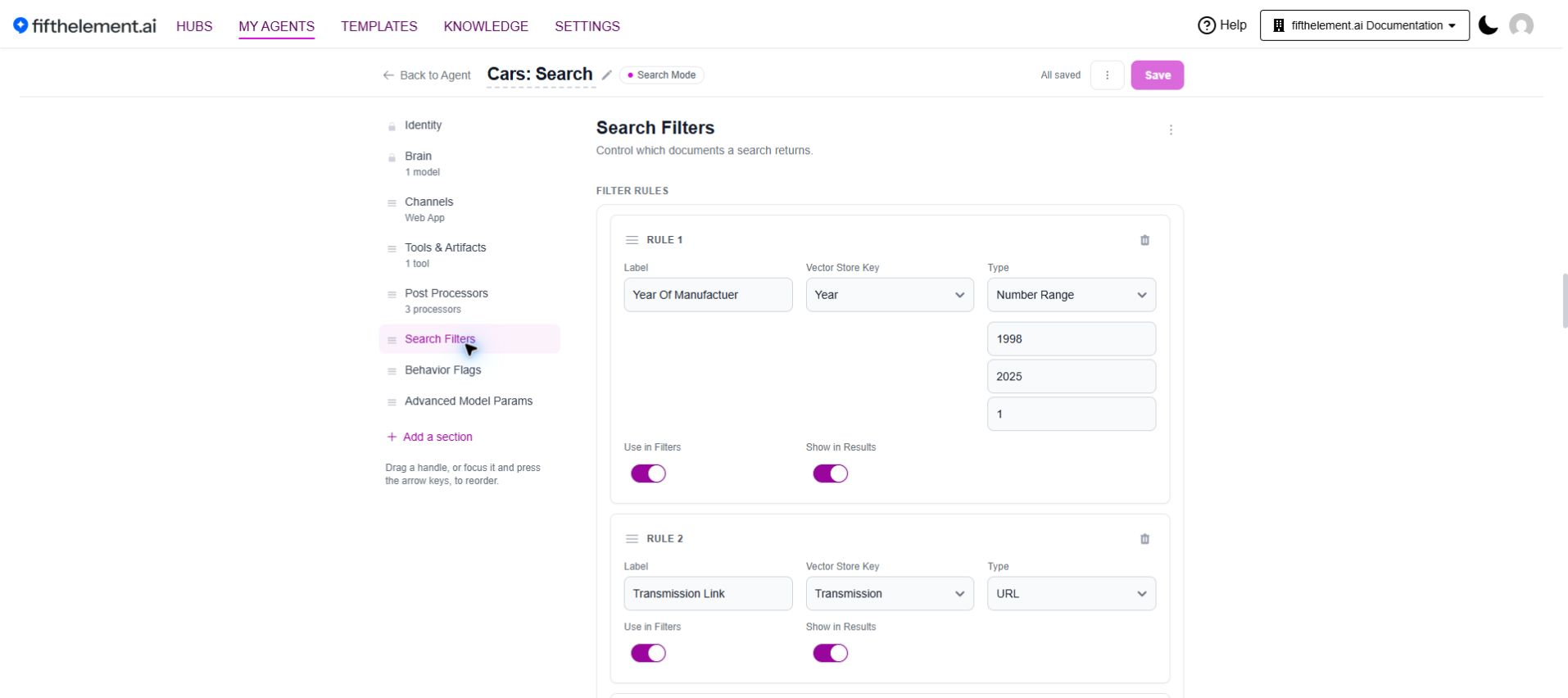
Task: Click the Save button
Action: [x=1157, y=75]
